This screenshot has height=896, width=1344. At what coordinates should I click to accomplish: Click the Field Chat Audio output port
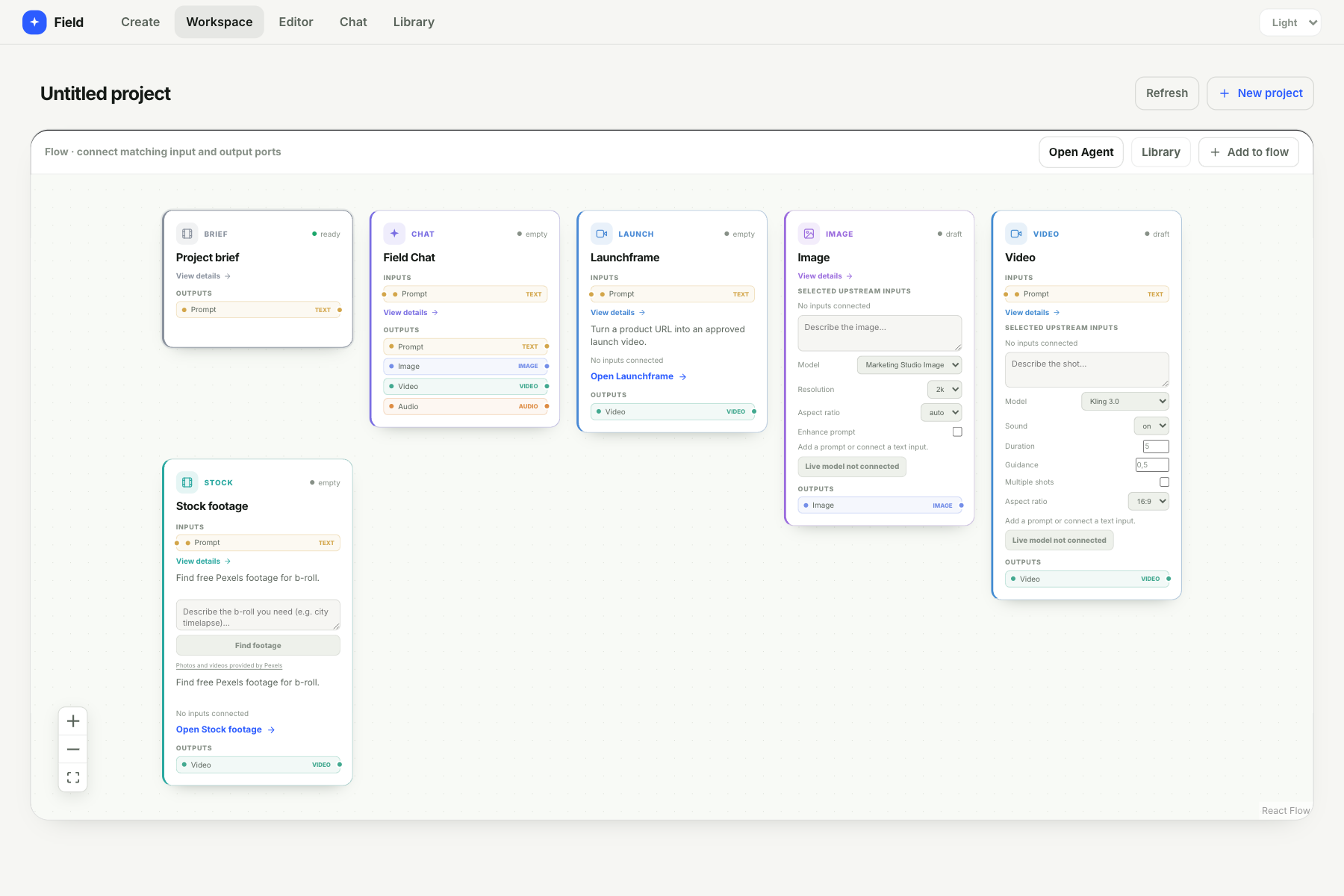pyautogui.click(x=547, y=406)
